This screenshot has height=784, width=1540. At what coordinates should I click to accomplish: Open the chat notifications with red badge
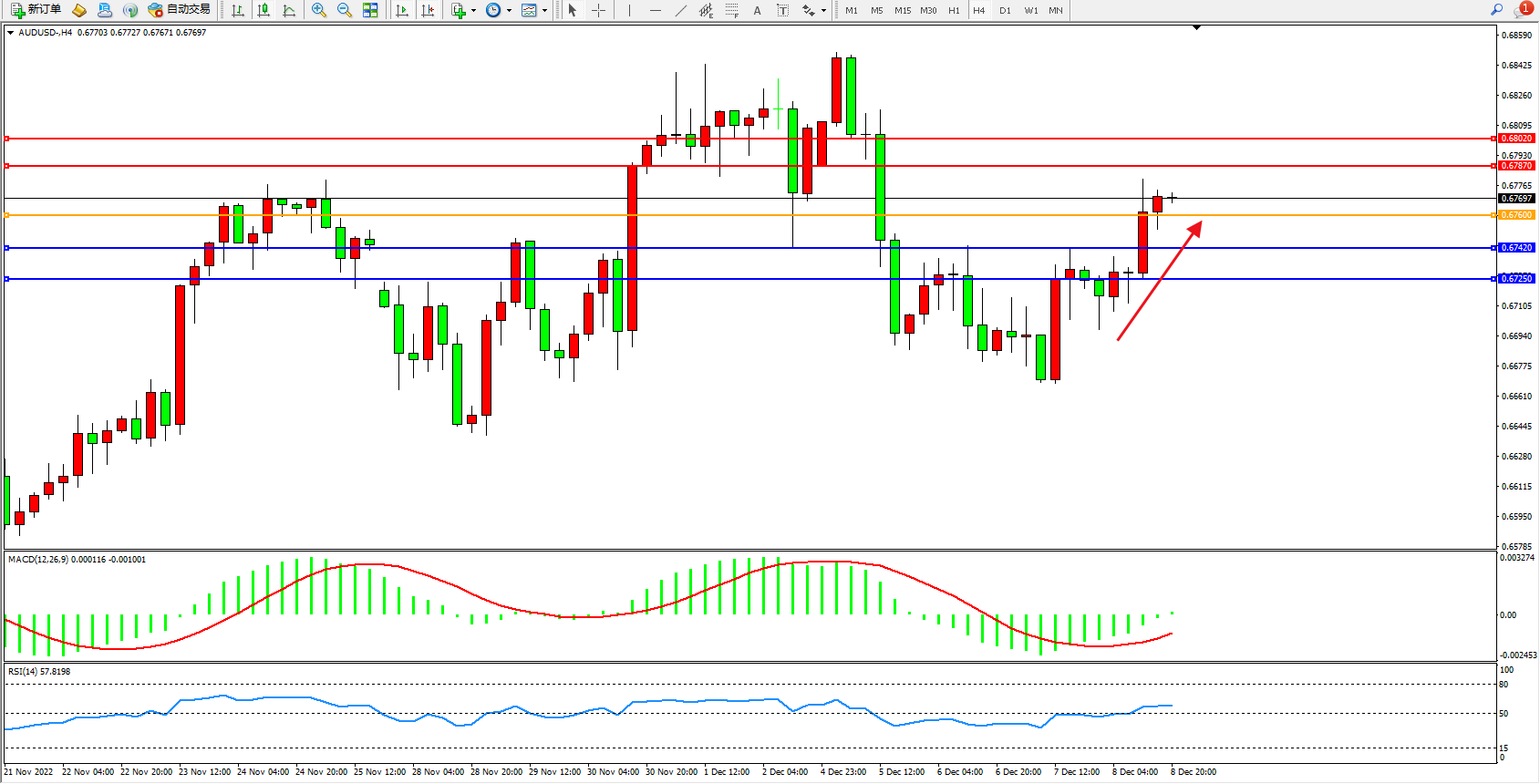pos(1522,10)
